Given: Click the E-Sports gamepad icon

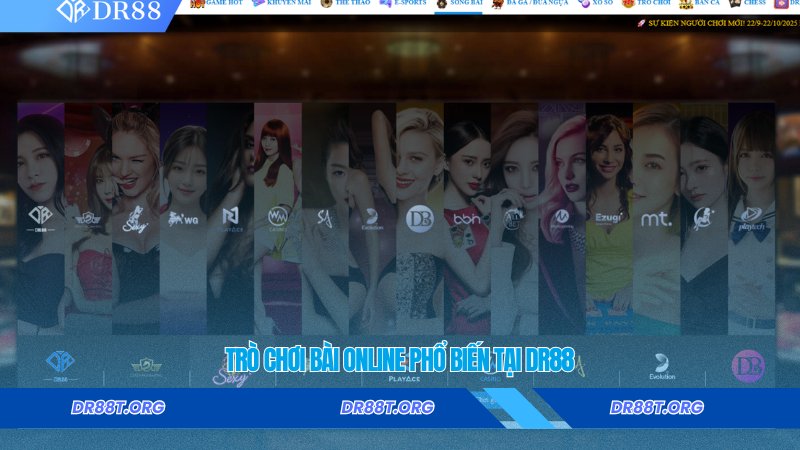Looking at the screenshot, I should [x=385, y=4].
